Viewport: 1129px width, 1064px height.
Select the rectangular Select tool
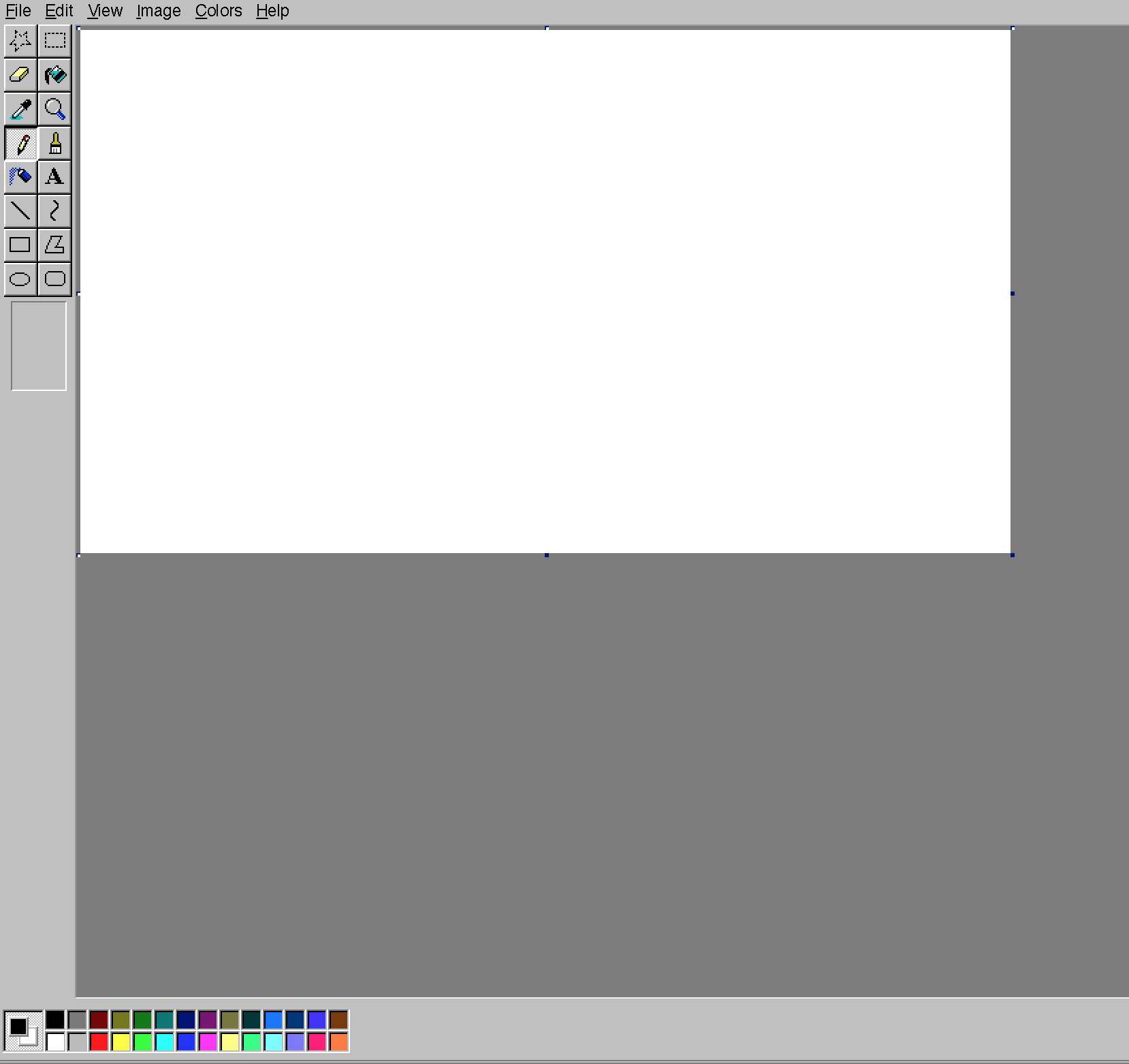point(54,41)
